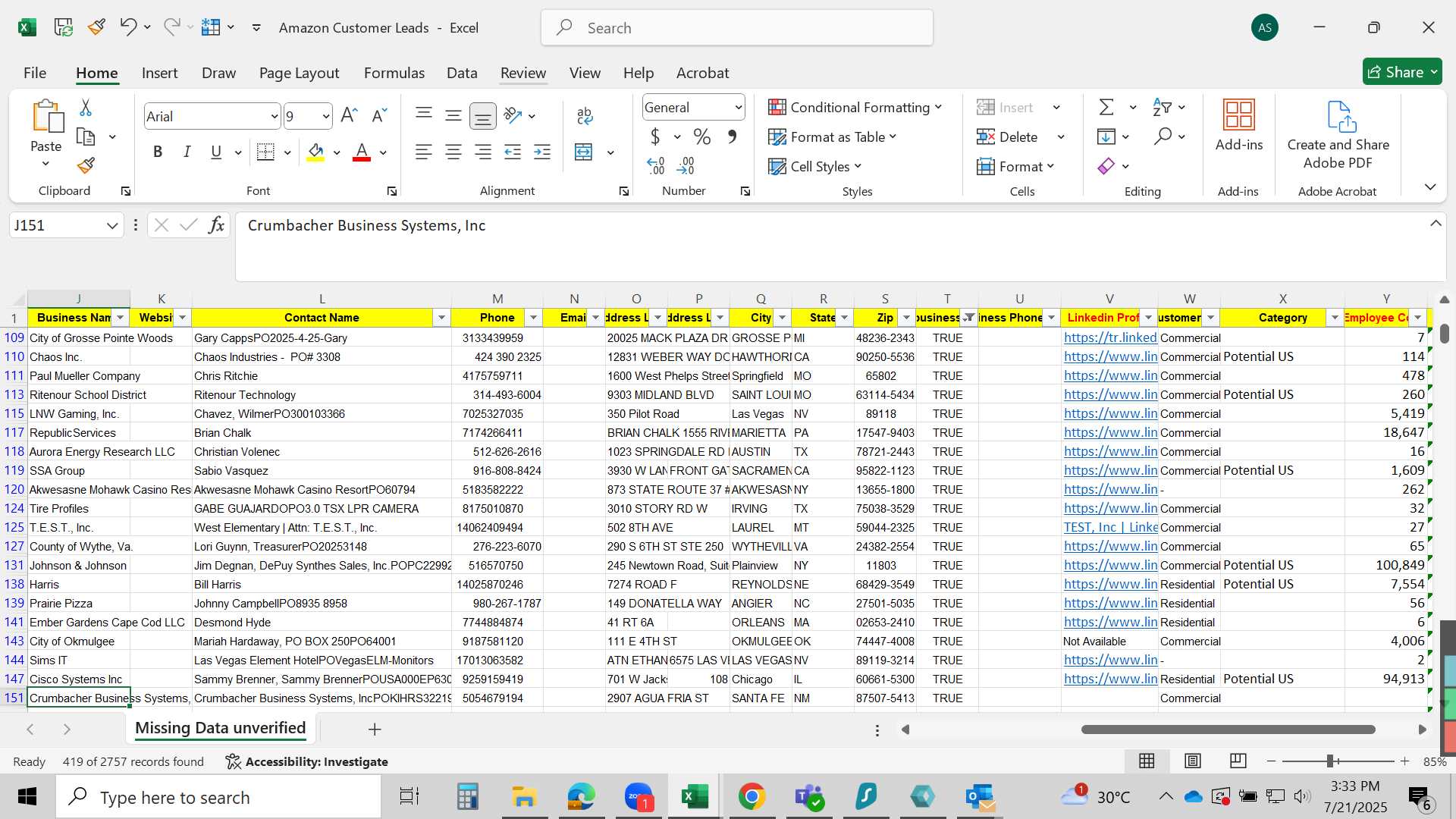Click the Cut scissors icon
Viewport: 1456px width, 819px height.
(x=86, y=108)
